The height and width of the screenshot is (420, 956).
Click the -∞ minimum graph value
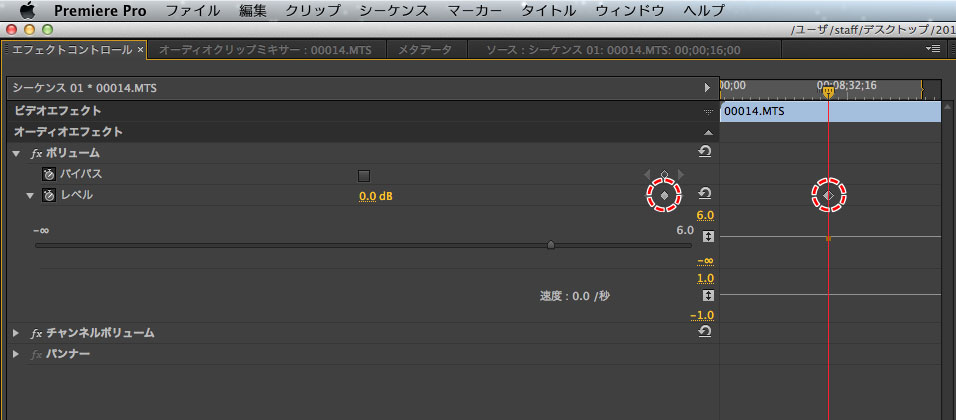(705, 261)
